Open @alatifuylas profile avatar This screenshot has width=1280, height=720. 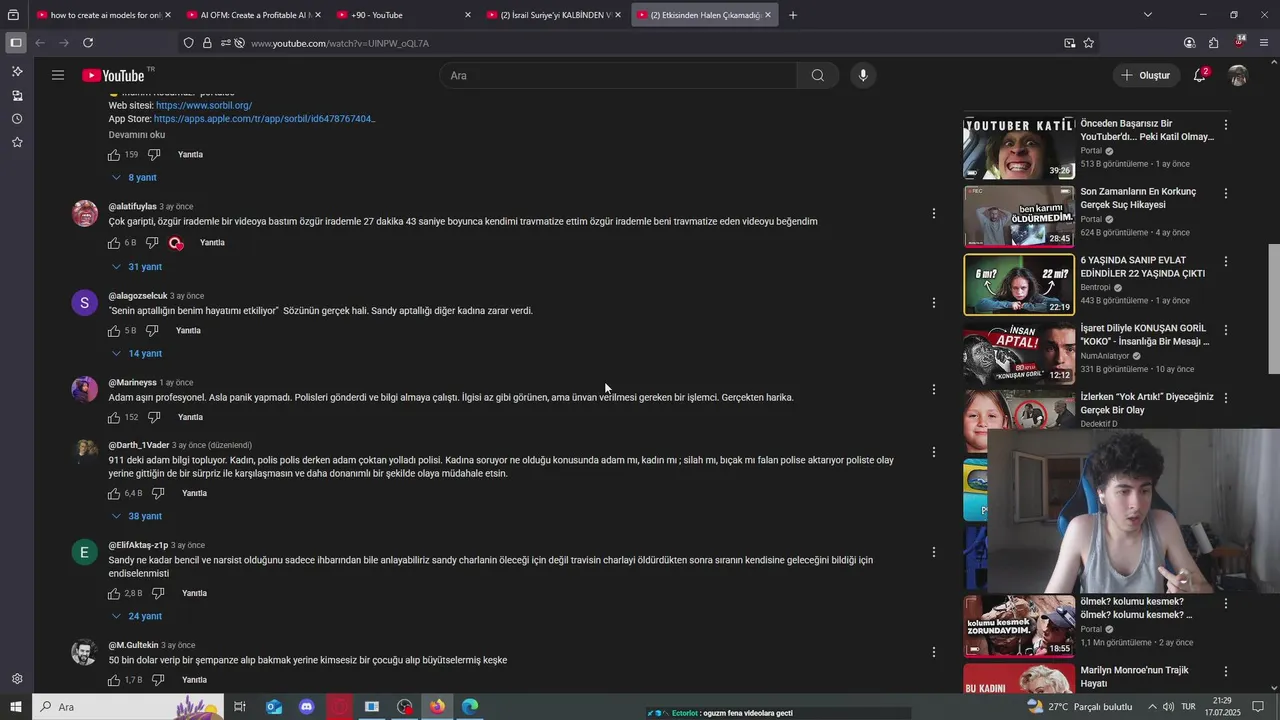coord(85,213)
